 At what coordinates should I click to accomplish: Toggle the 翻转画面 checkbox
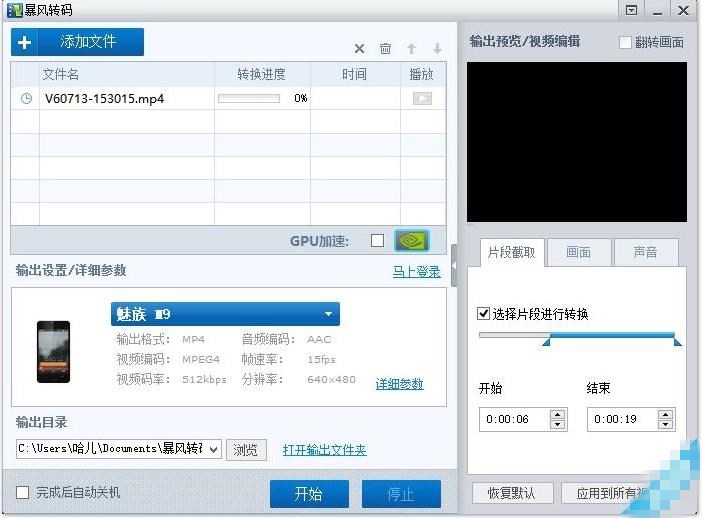[x=625, y=43]
